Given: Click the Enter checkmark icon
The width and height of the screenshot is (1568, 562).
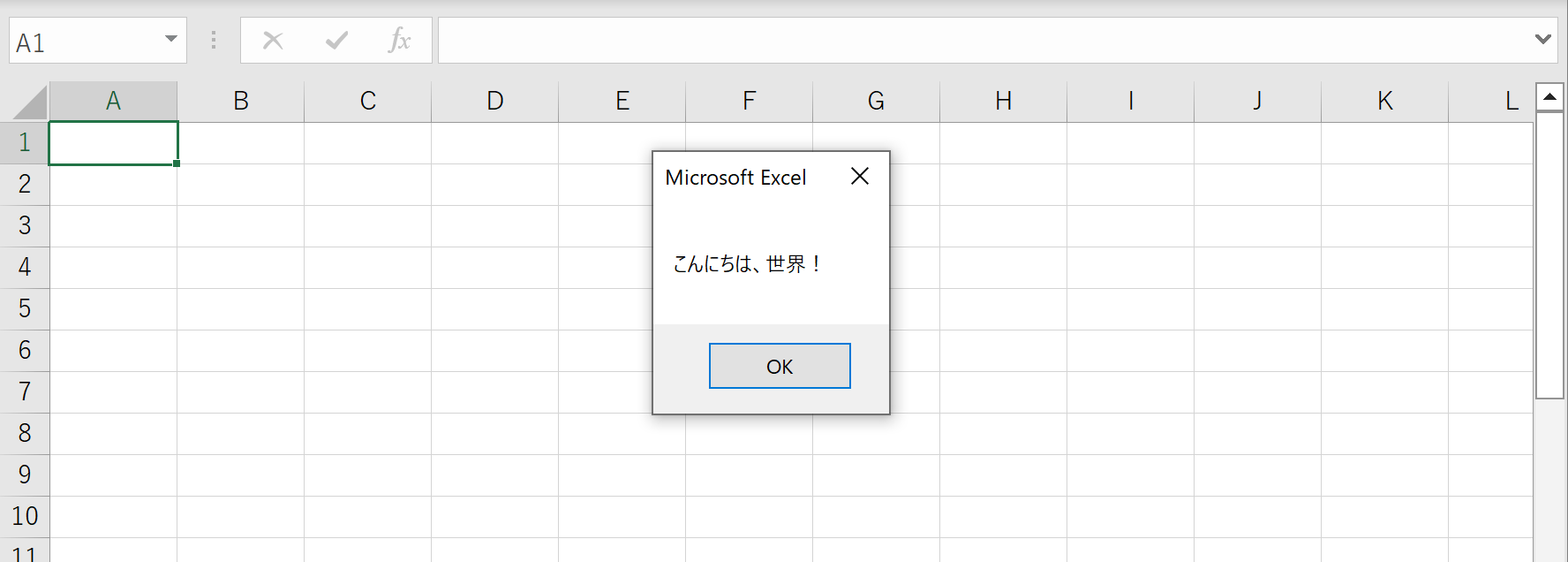Looking at the screenshot, I should point(336,41).
